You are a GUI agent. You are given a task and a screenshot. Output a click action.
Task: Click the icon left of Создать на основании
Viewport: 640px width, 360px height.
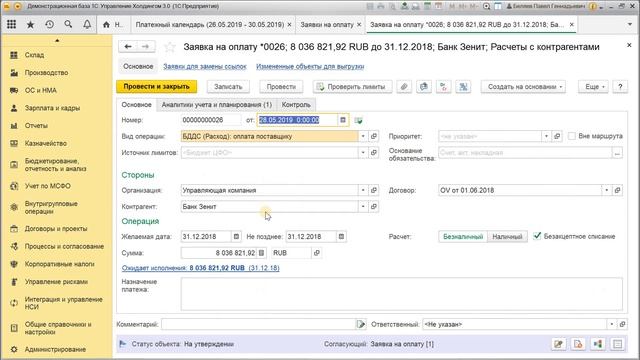click(463, 87)
